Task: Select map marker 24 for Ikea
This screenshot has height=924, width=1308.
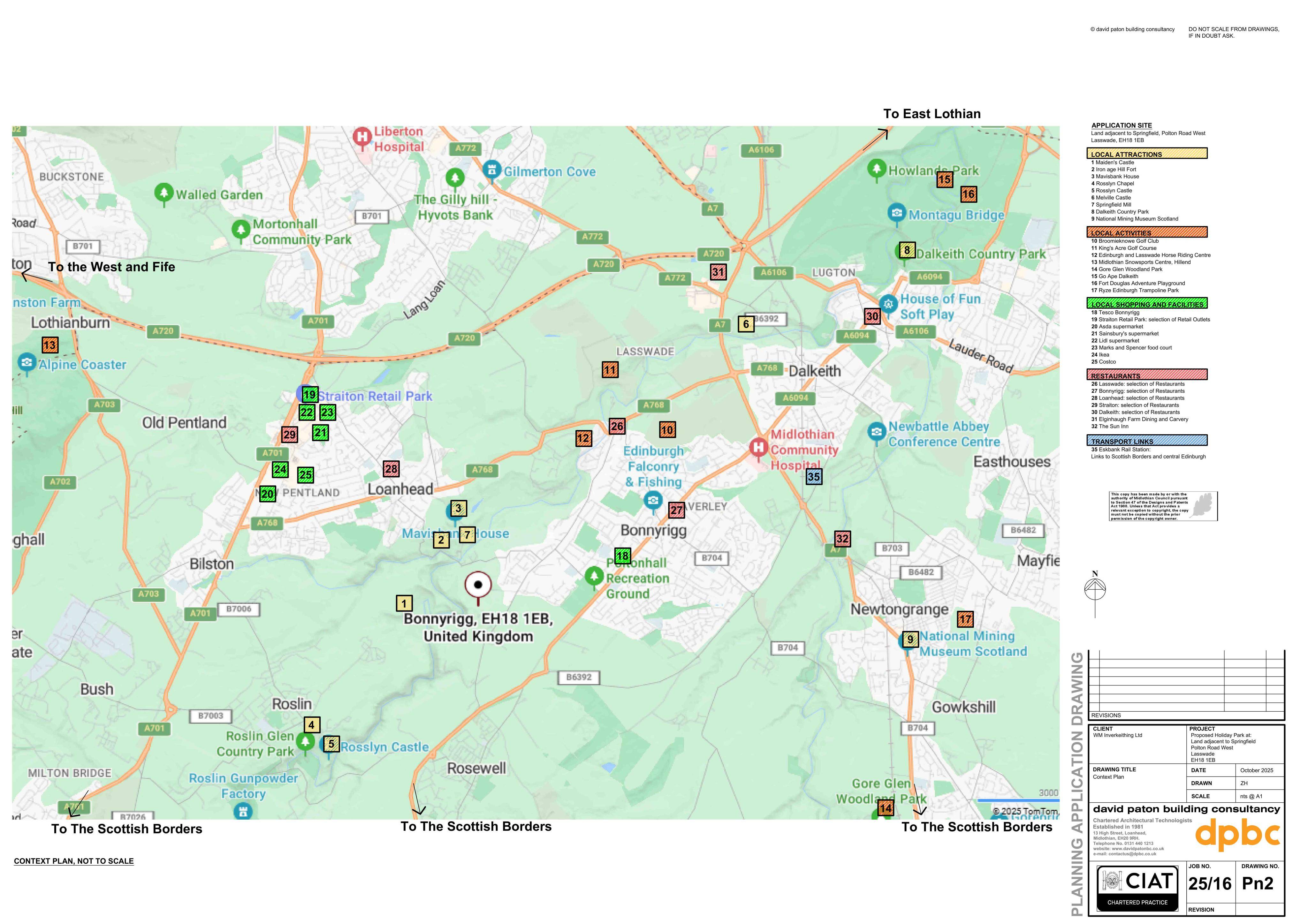Action: [280, 469]
